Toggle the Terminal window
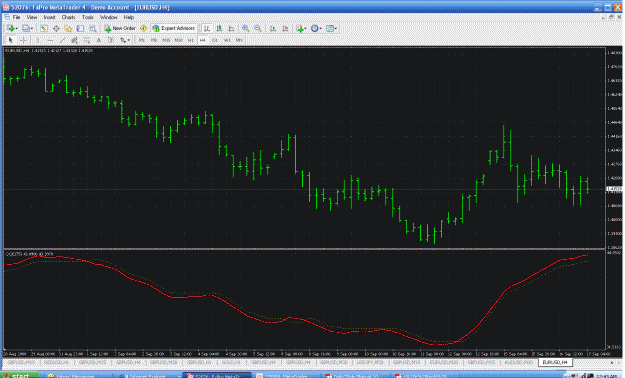Screen dimensions: 625x378 click(x=81, y=28)
